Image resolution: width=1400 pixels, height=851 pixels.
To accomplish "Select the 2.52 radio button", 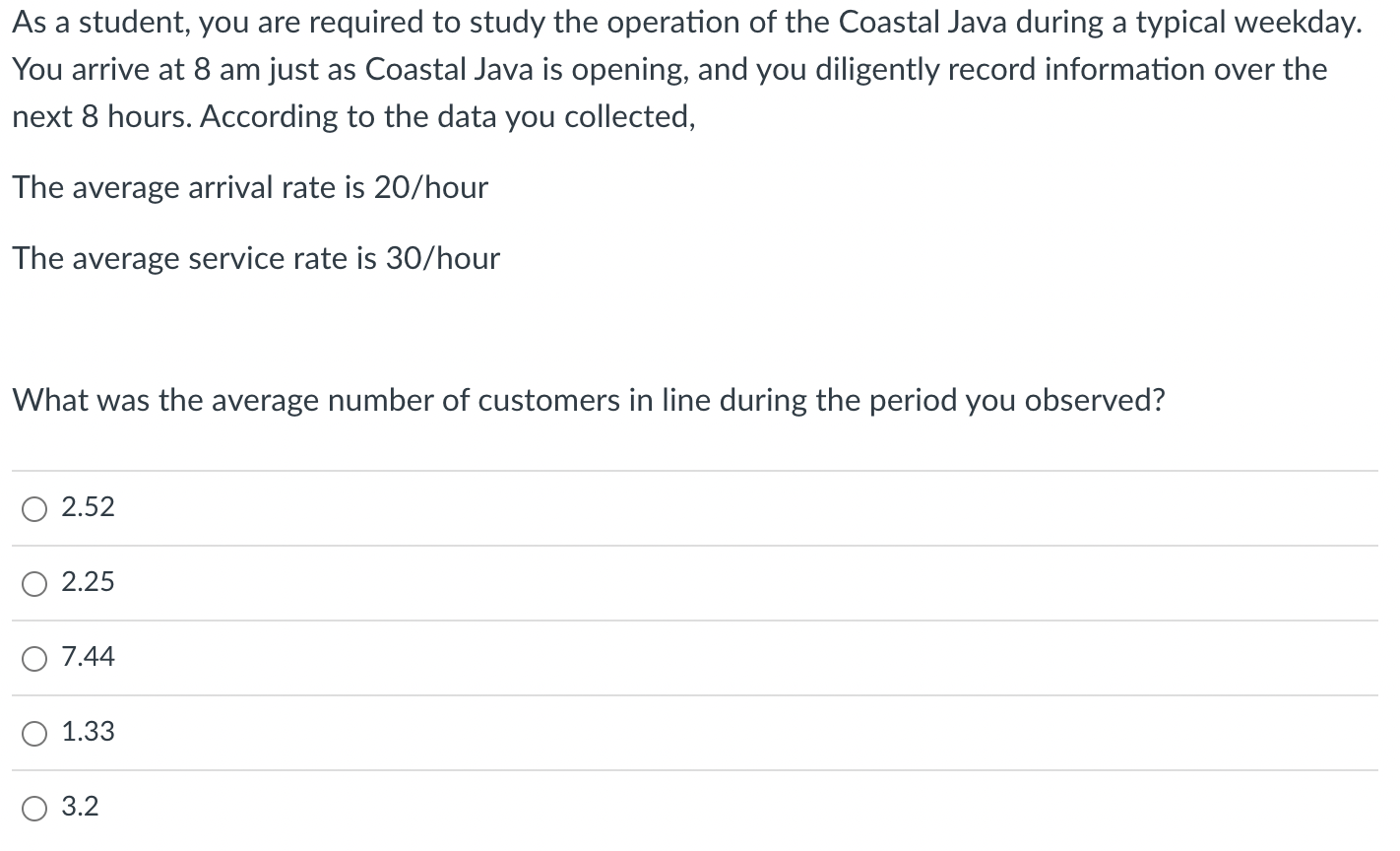I will (x=34, y=509).
